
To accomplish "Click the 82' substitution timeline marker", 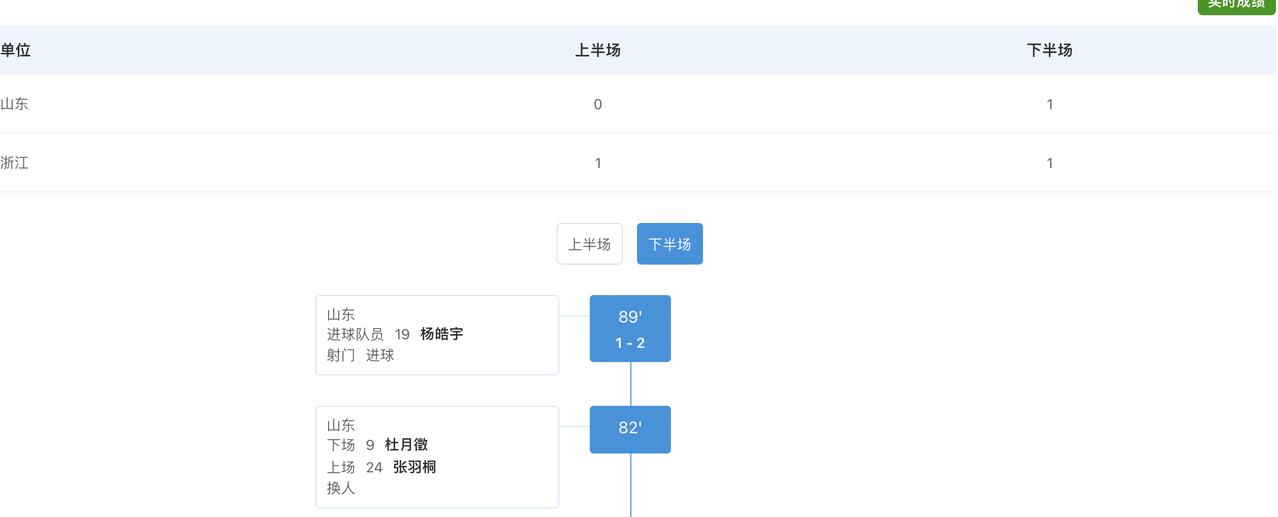I will pos(630,429).
